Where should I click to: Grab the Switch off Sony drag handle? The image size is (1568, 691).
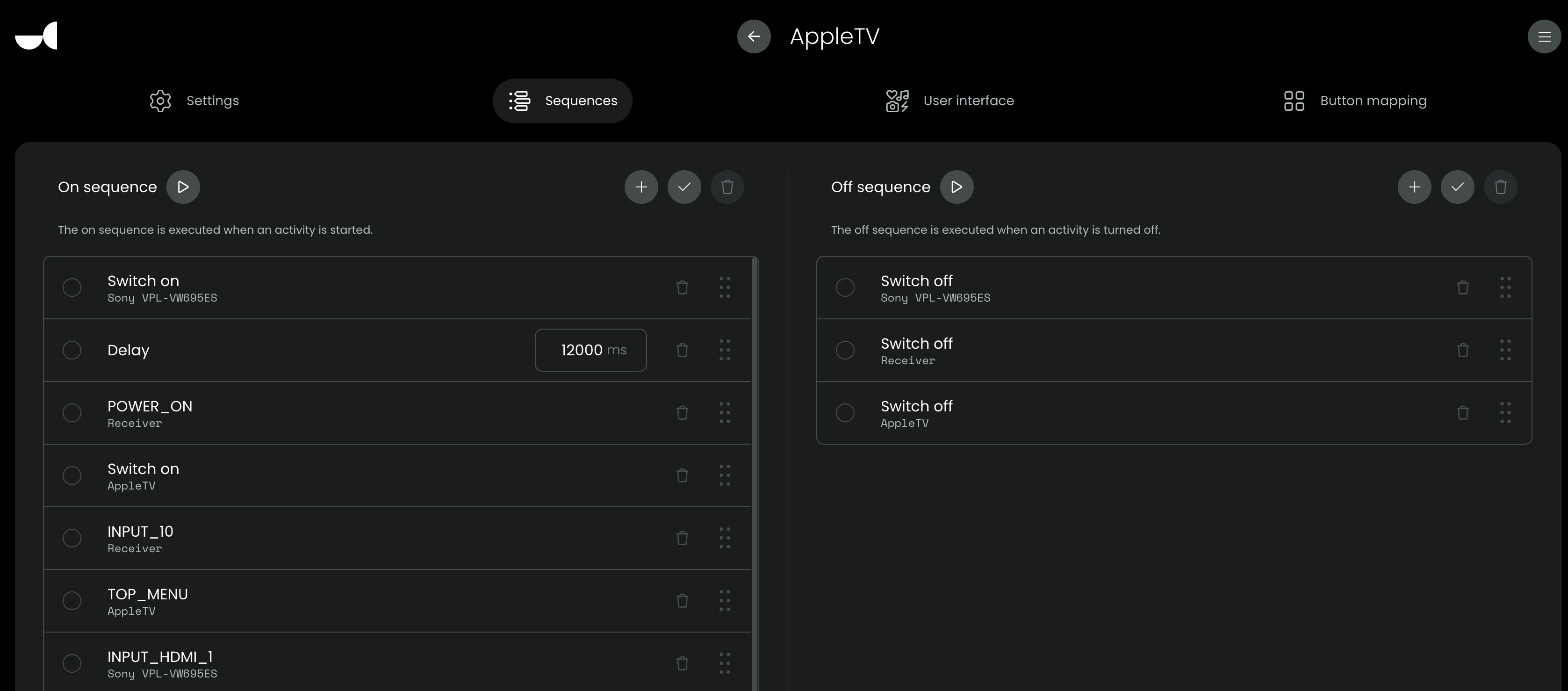1505,288
